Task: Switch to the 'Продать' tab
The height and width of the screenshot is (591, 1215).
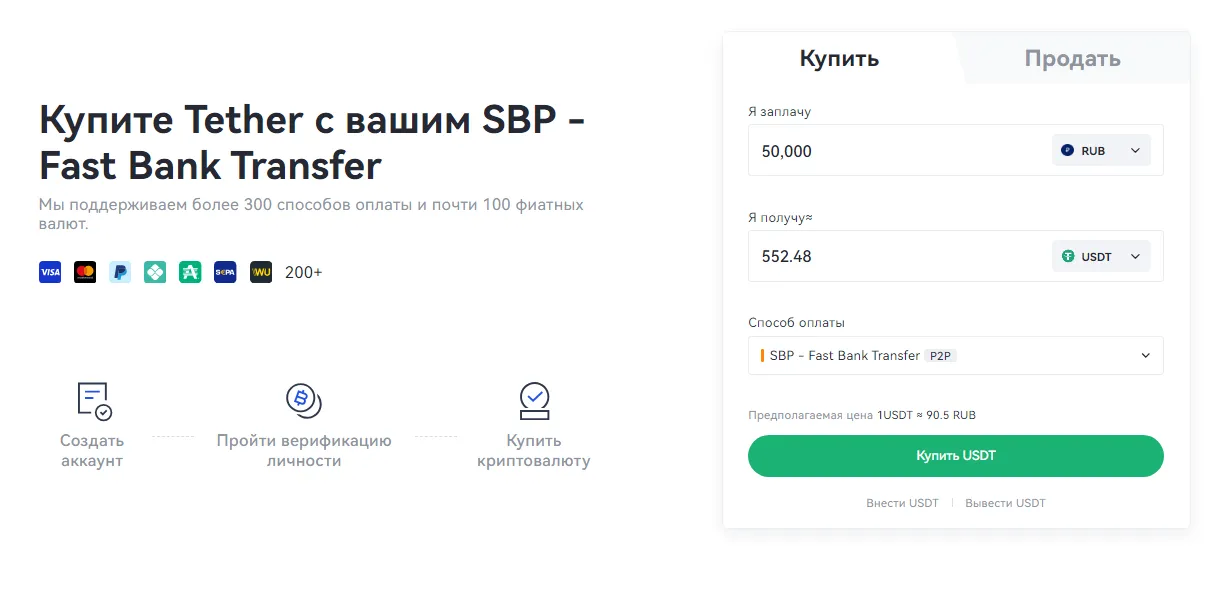Action: (x=1072, y=58)
